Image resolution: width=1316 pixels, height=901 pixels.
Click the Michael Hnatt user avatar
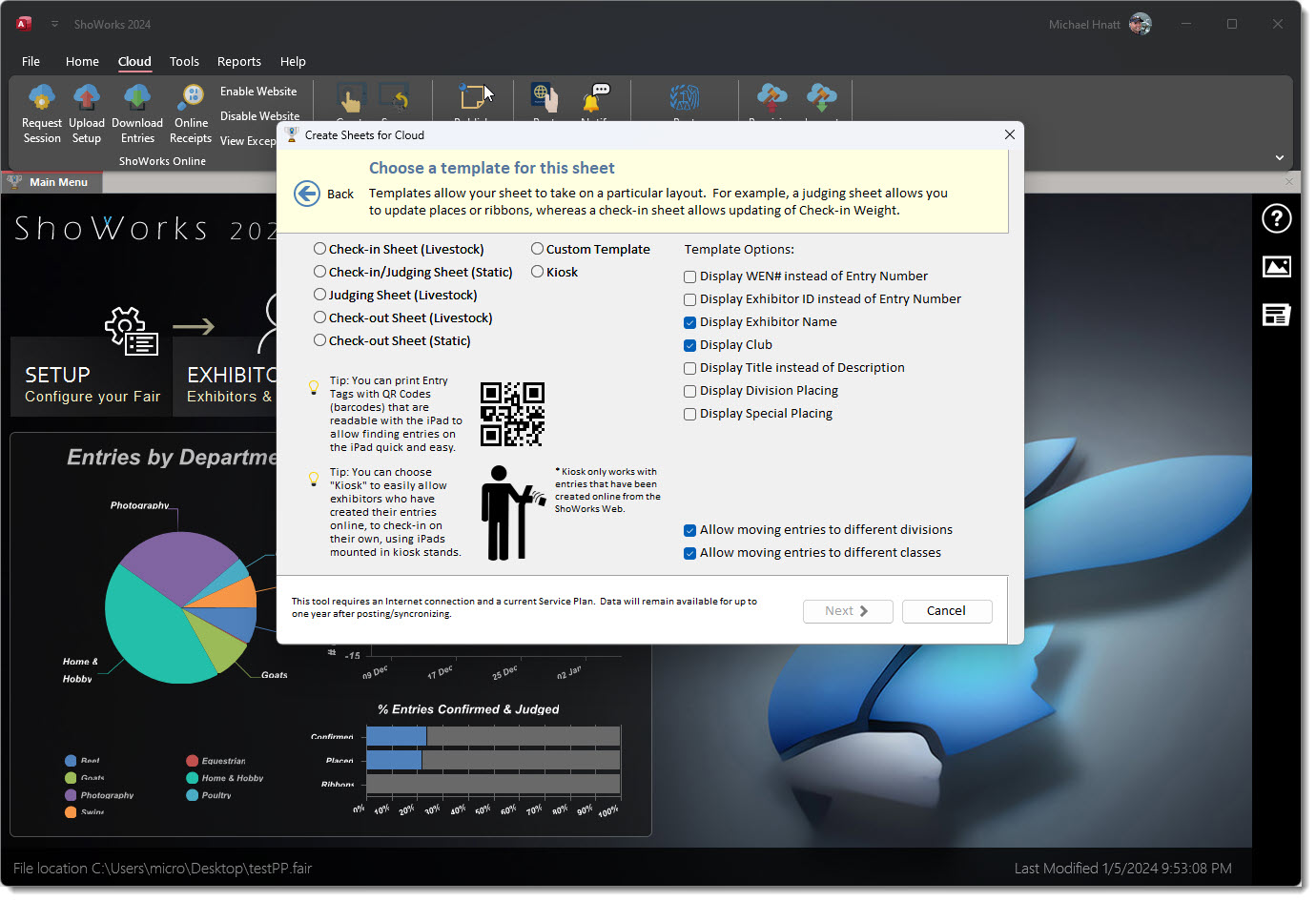click(x=1141, y=24)
